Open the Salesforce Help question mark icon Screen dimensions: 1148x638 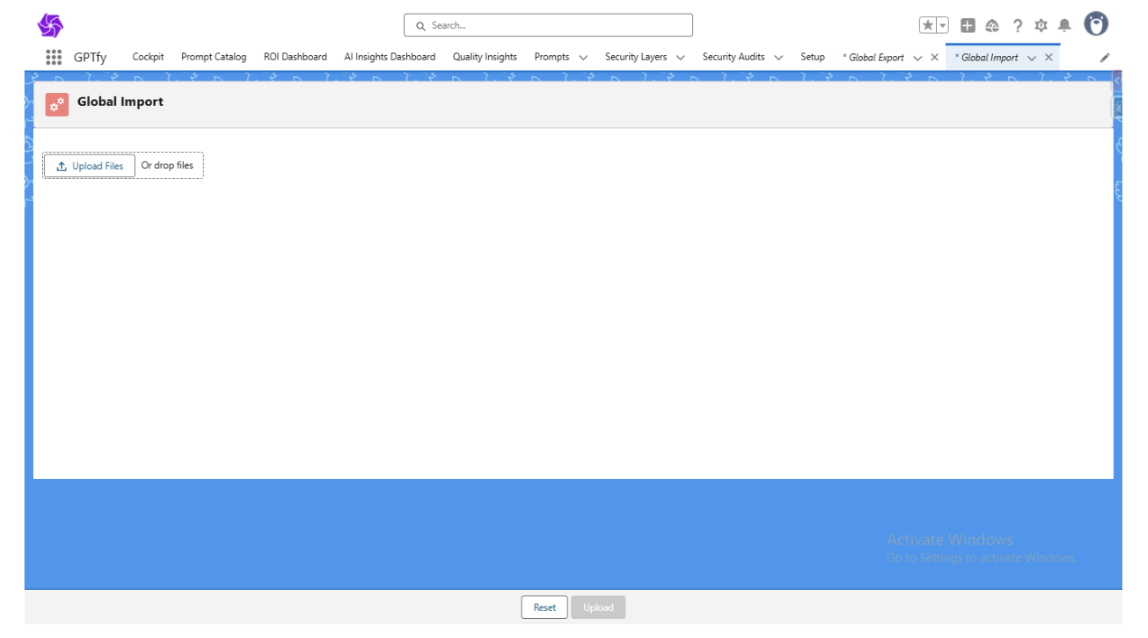(1017, 26)
